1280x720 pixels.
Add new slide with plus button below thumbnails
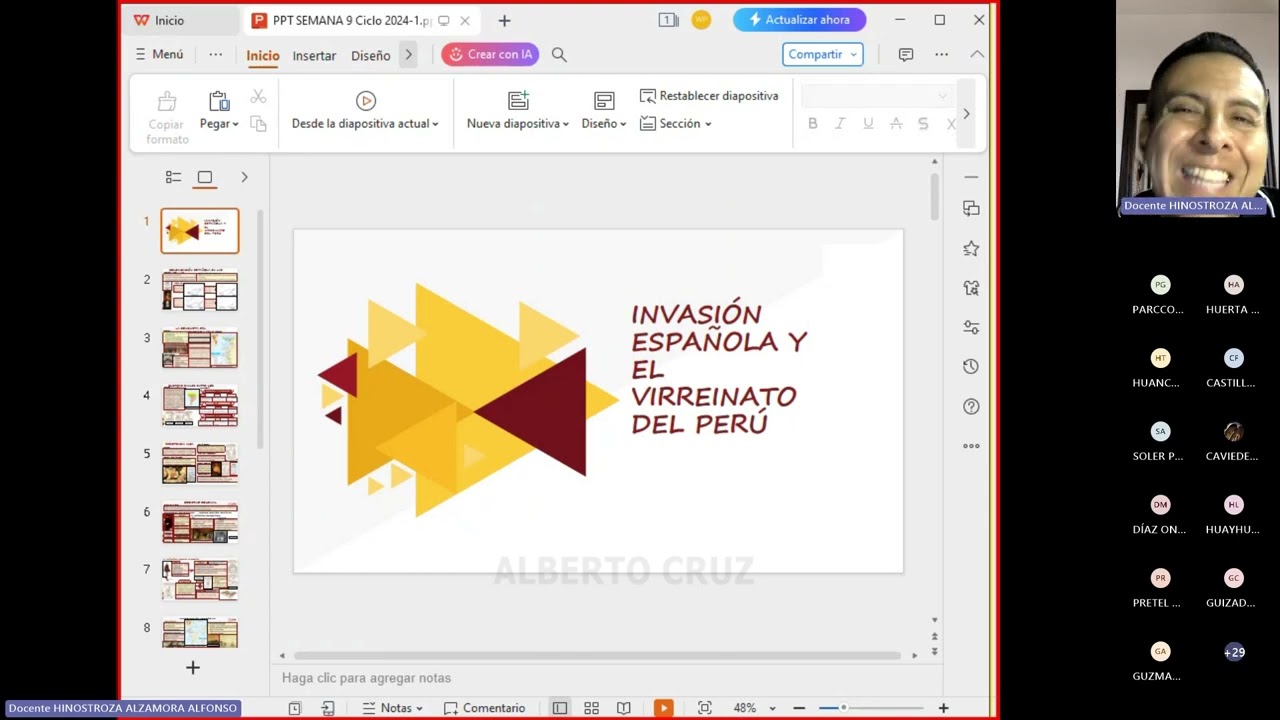(x=193, y=667)
